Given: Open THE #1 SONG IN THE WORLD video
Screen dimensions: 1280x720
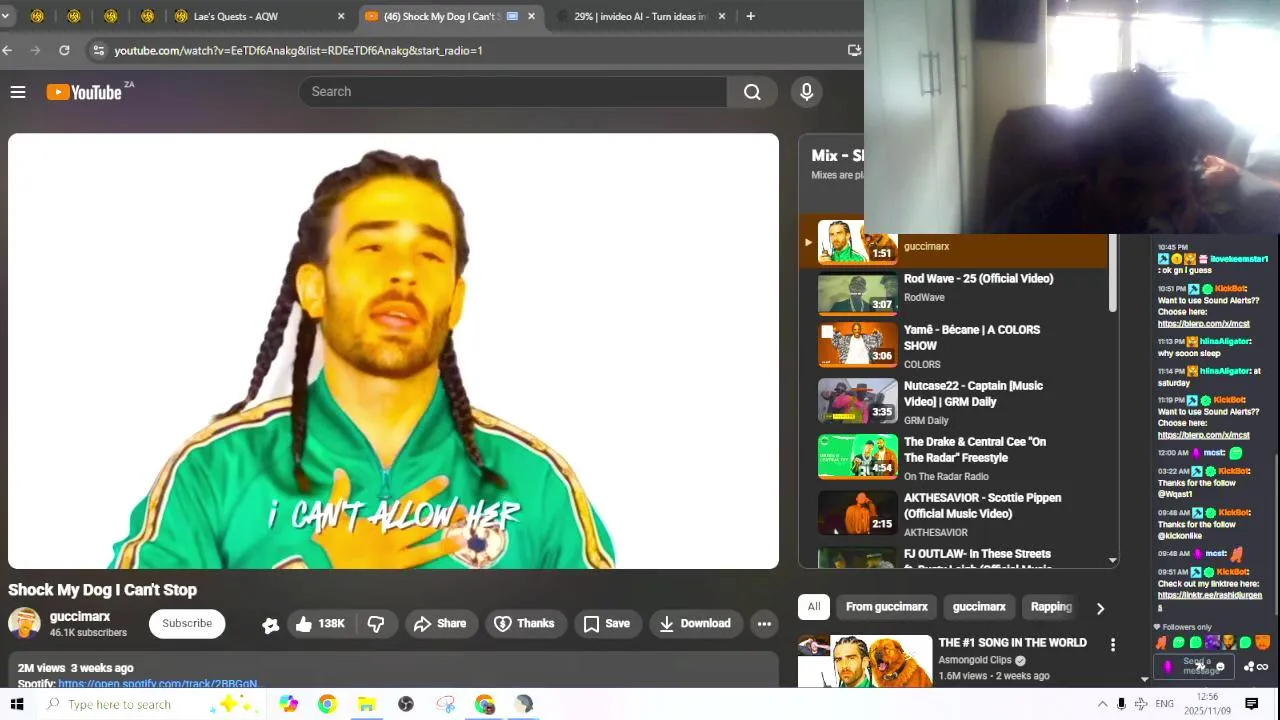Looking at the screenshot, I should coord(1012,643).
